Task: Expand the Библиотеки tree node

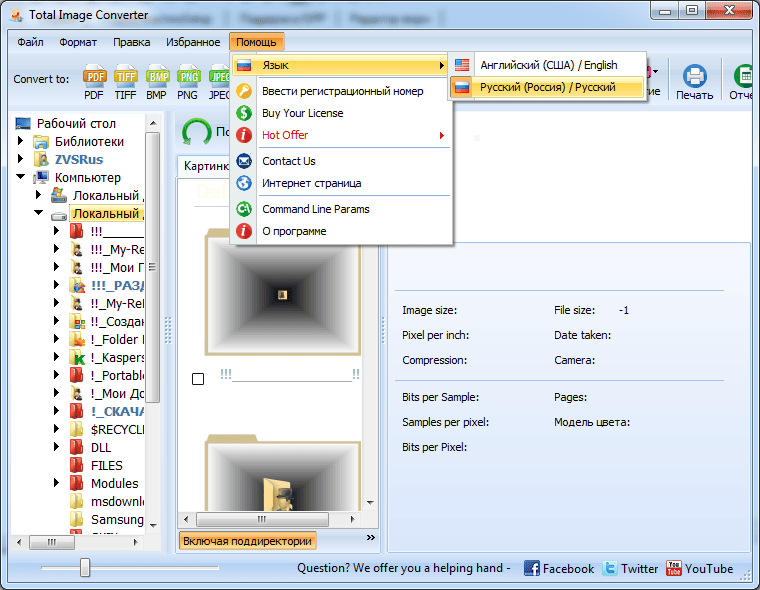Action: click(x=20, y=141)
